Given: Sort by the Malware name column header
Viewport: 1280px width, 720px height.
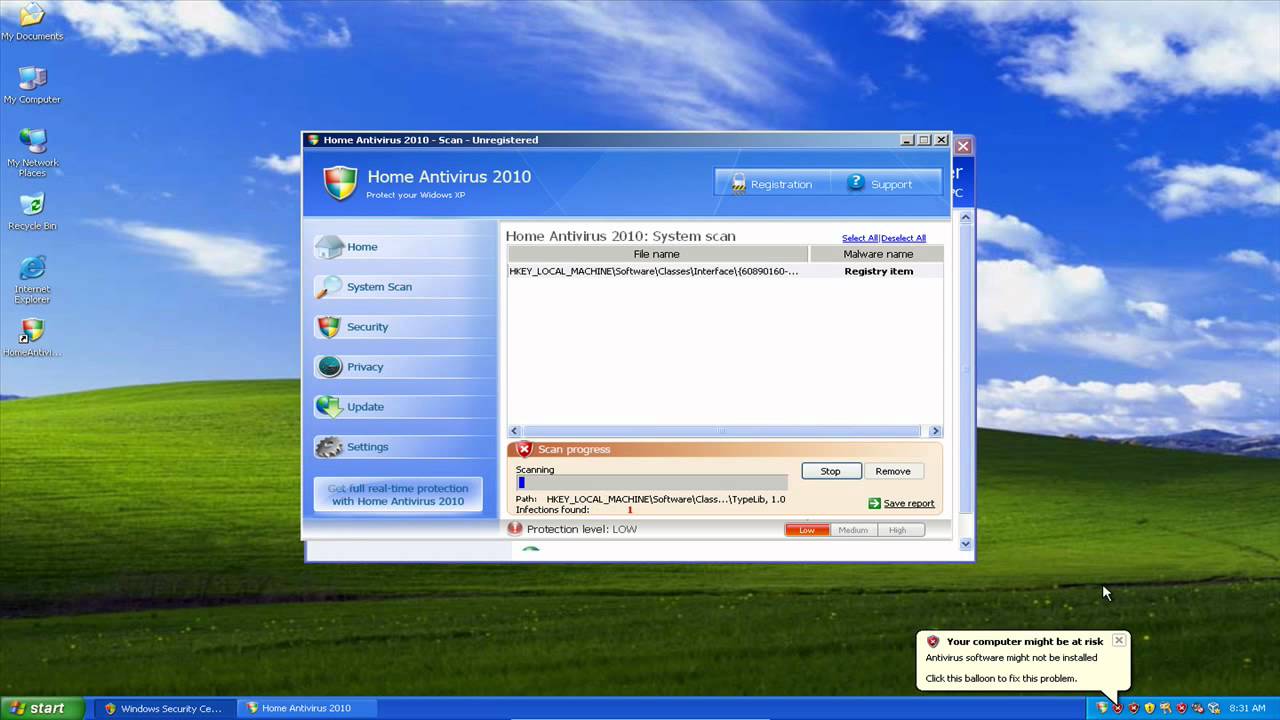Looking at the screenshot, I should pyautogui.click(x=877, y=254).
